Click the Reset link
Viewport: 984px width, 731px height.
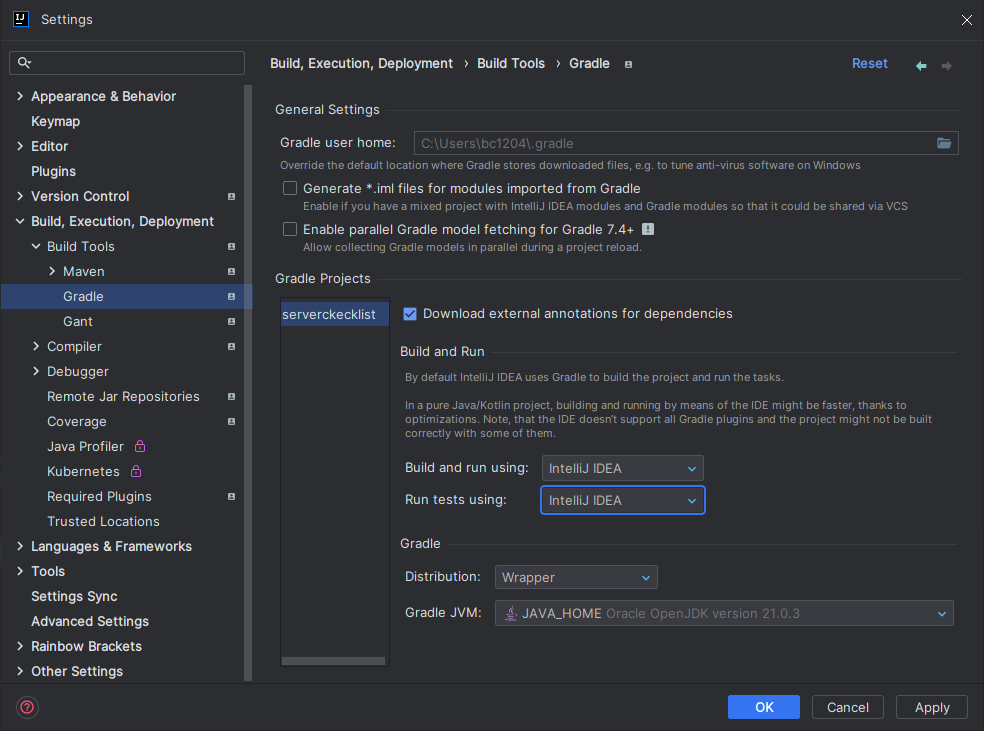[x=870, y=63]
